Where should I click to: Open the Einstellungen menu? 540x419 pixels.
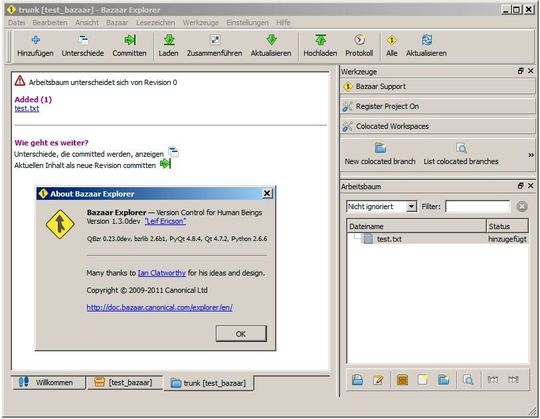tap(247, 23)
